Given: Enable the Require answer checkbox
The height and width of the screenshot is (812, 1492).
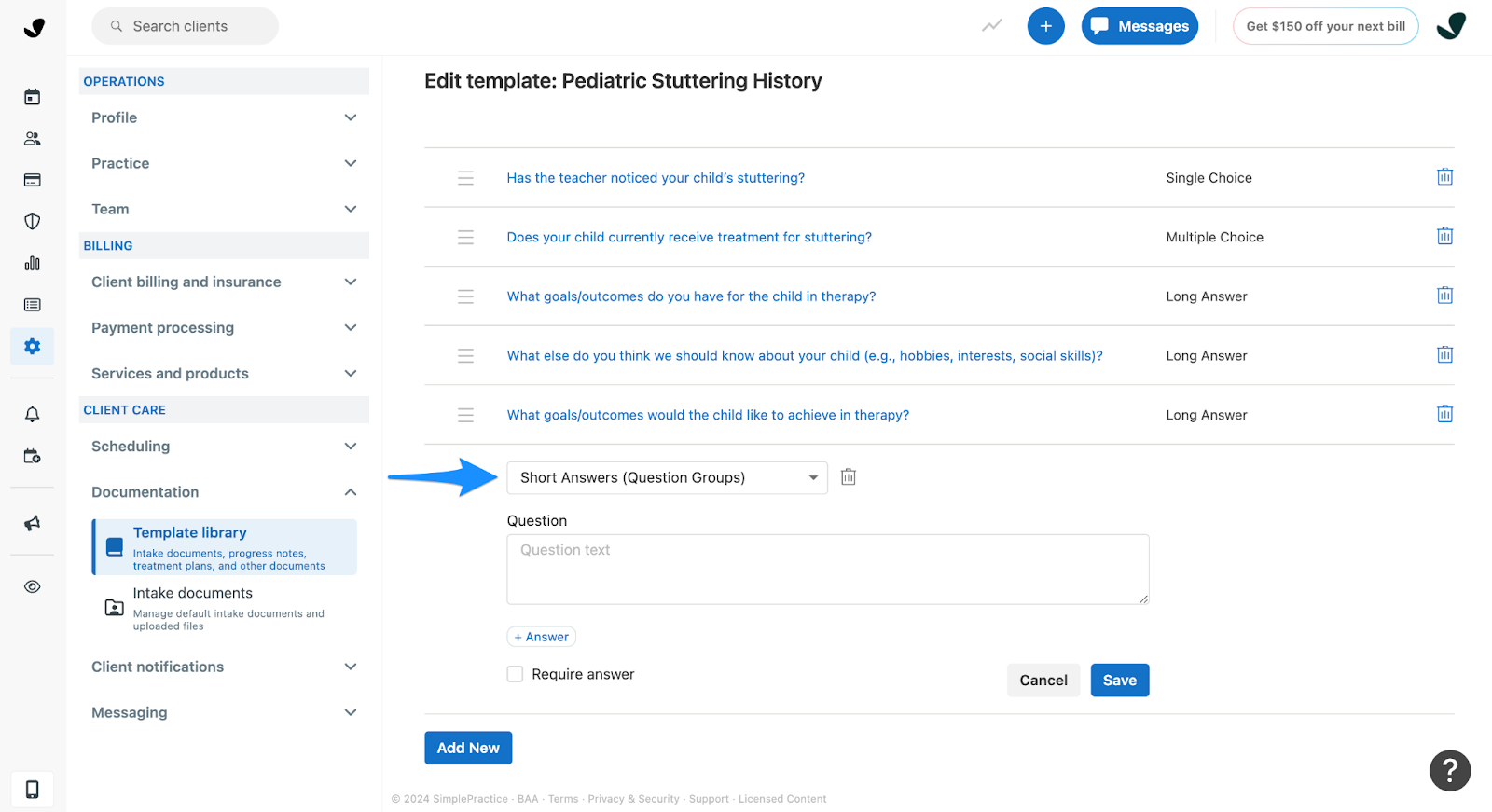Looking at the screenshot, I should [x=515, y=673].
